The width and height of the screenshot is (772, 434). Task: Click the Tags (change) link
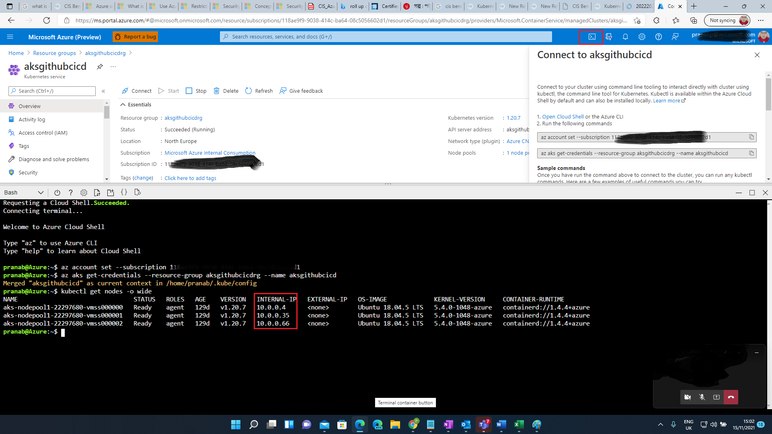tap(143, 178)
